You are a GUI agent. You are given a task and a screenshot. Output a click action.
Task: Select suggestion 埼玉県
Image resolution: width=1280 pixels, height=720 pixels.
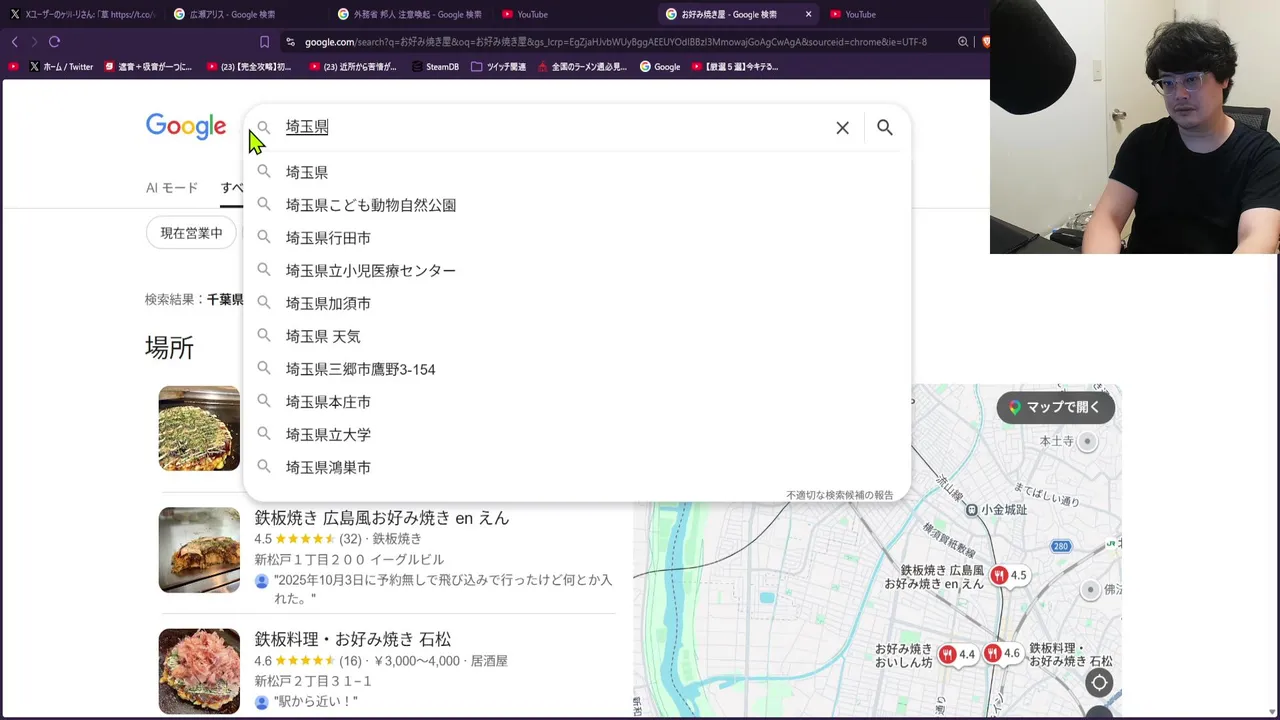(577, 172)
